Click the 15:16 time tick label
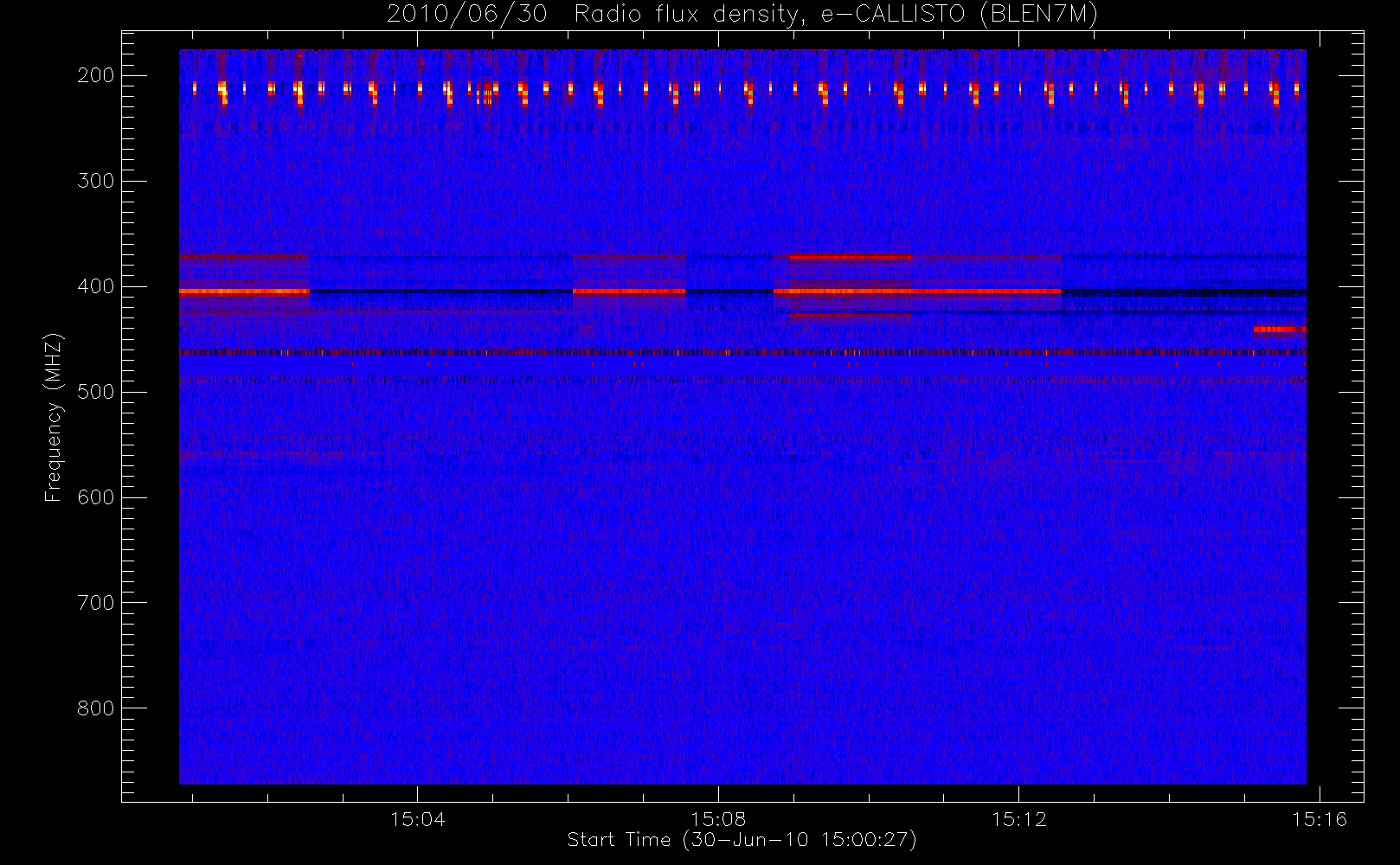Viewport: 1400px width, 865px height. (x=1320, y=819)
